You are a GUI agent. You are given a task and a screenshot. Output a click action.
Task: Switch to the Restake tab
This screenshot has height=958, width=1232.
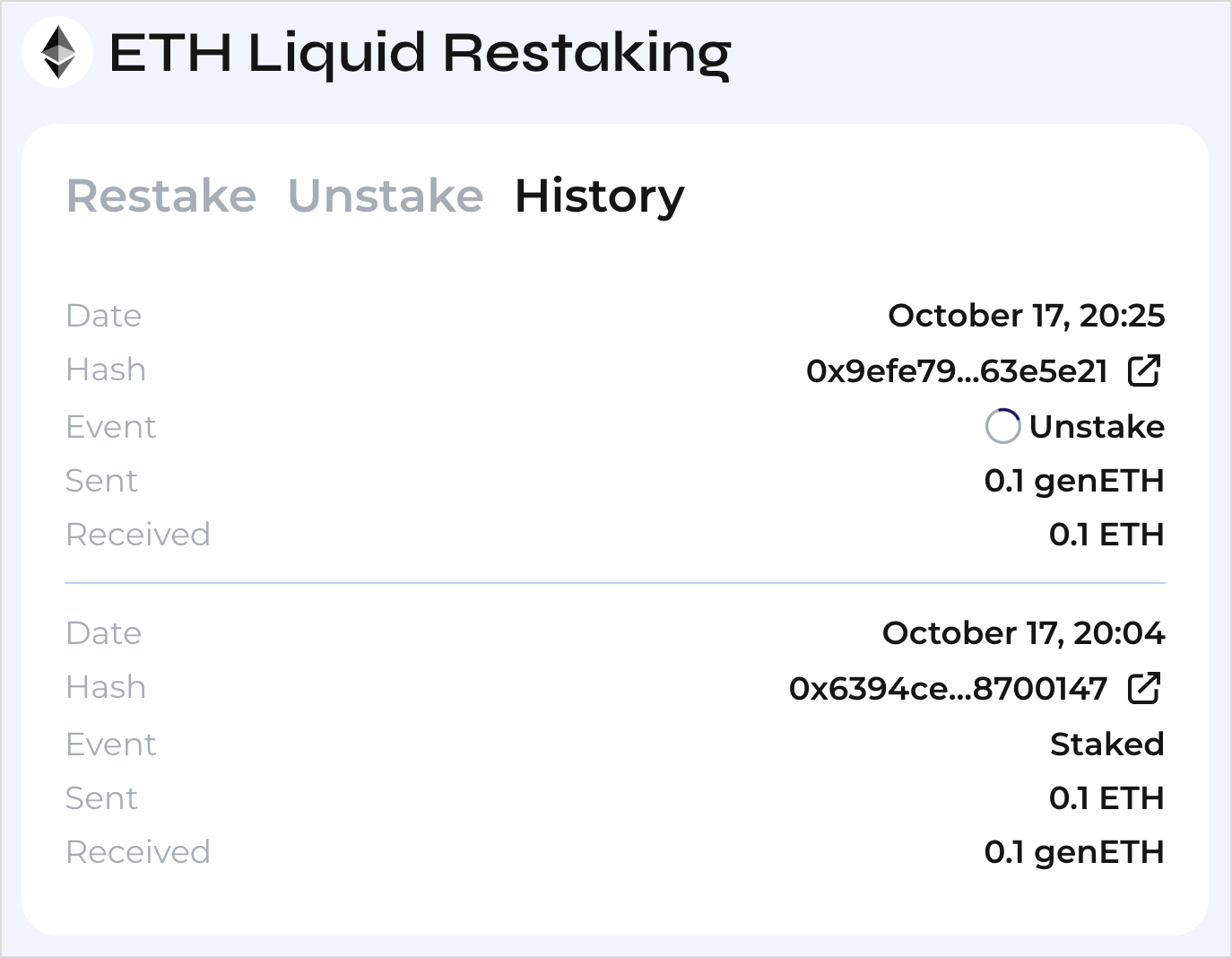(x=161, y=196)
